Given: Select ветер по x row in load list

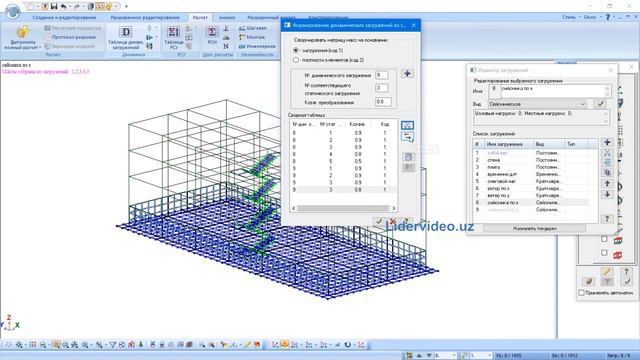Looking at the screenshot, I should (x=531, y=189).
